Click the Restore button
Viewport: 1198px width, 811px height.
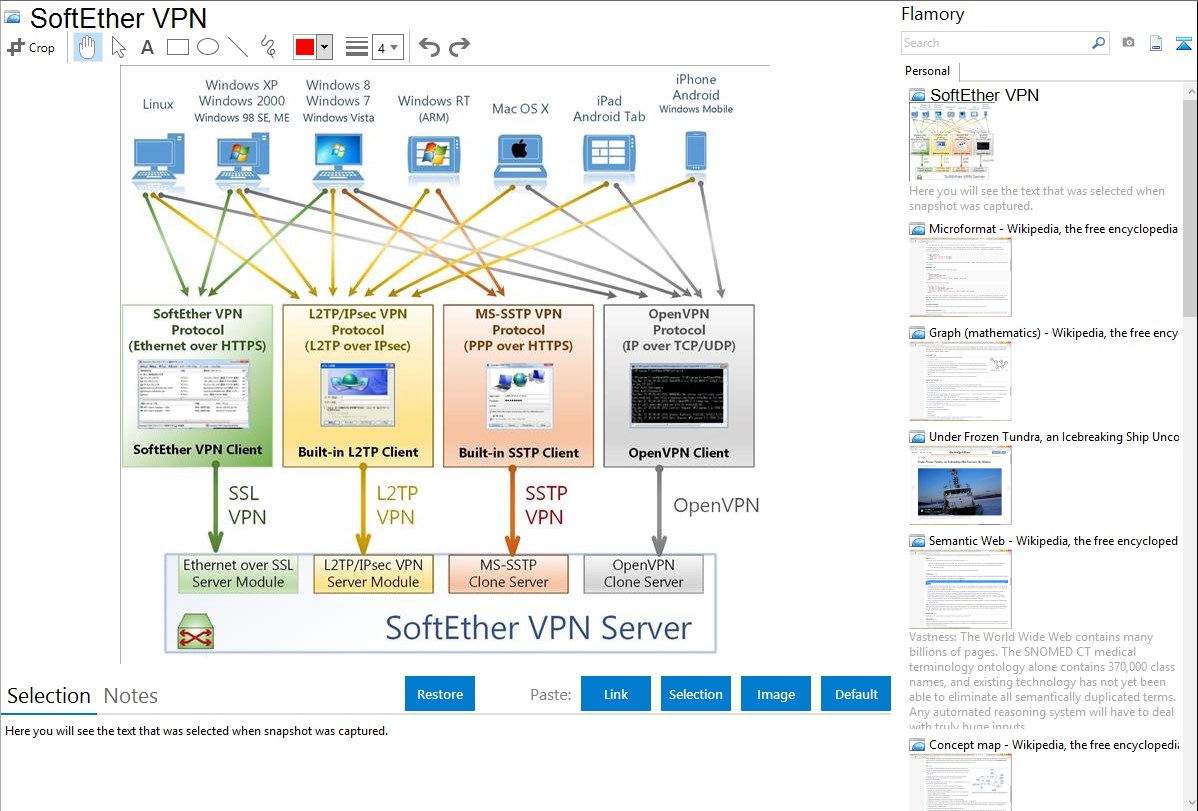point(440,694)
